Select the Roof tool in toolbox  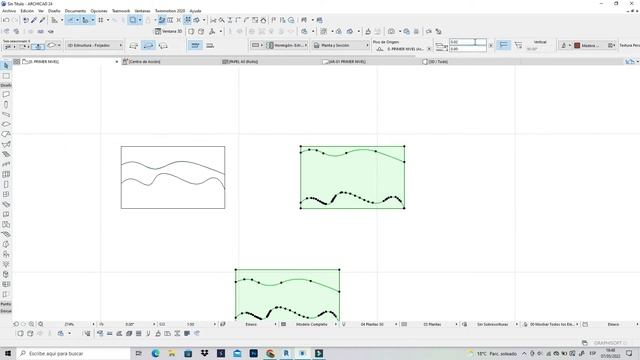tap(6, 134)
